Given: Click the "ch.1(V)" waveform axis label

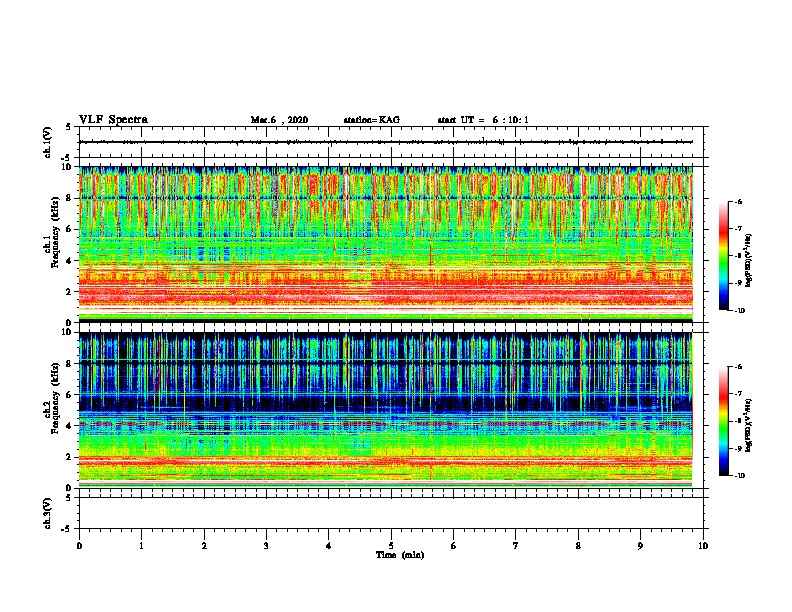Looking at the screenshot, I should click(x=47, y=142).
